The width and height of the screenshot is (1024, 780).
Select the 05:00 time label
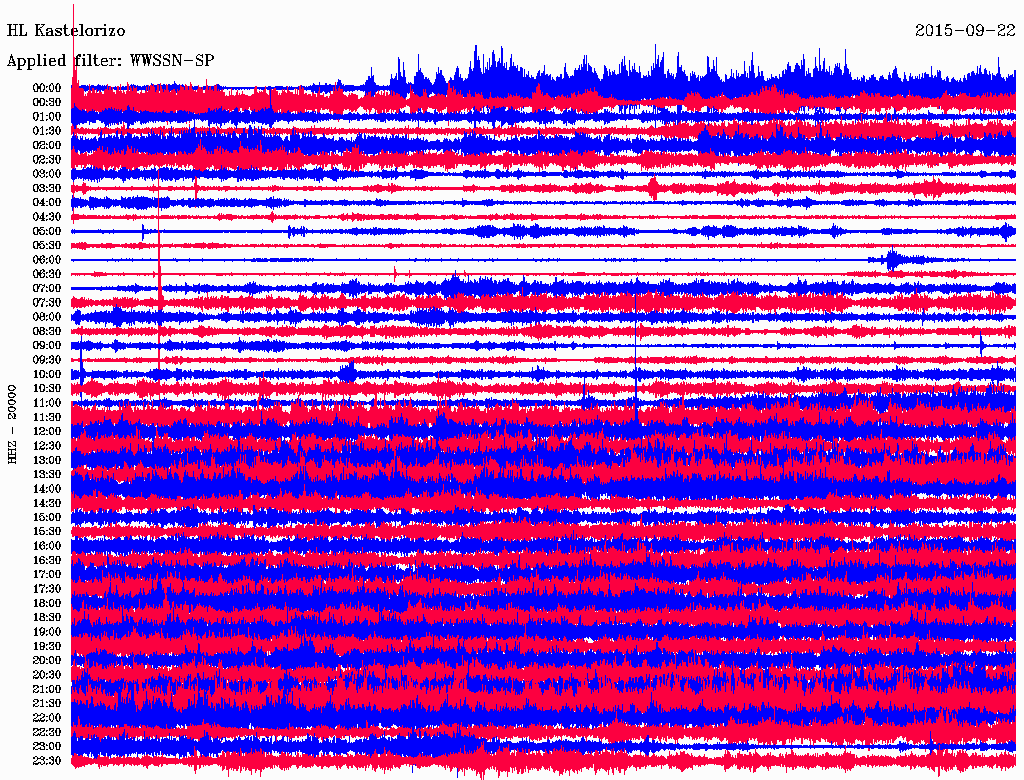47,231
